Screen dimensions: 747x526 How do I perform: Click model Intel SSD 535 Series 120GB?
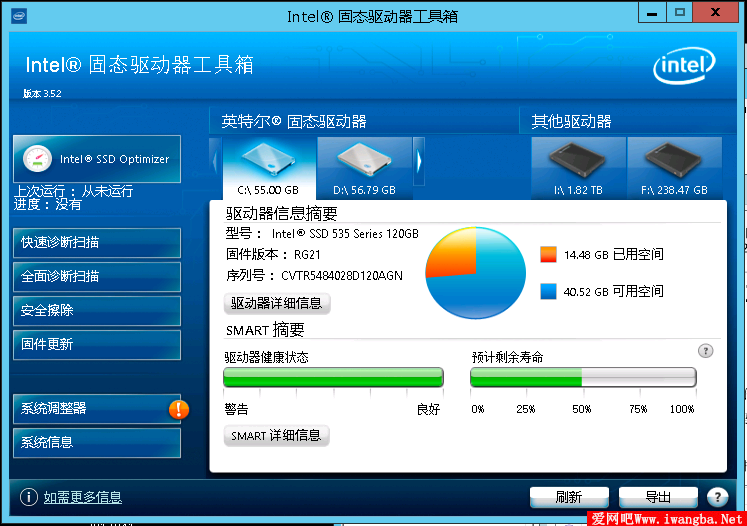(x=345, y=233)
